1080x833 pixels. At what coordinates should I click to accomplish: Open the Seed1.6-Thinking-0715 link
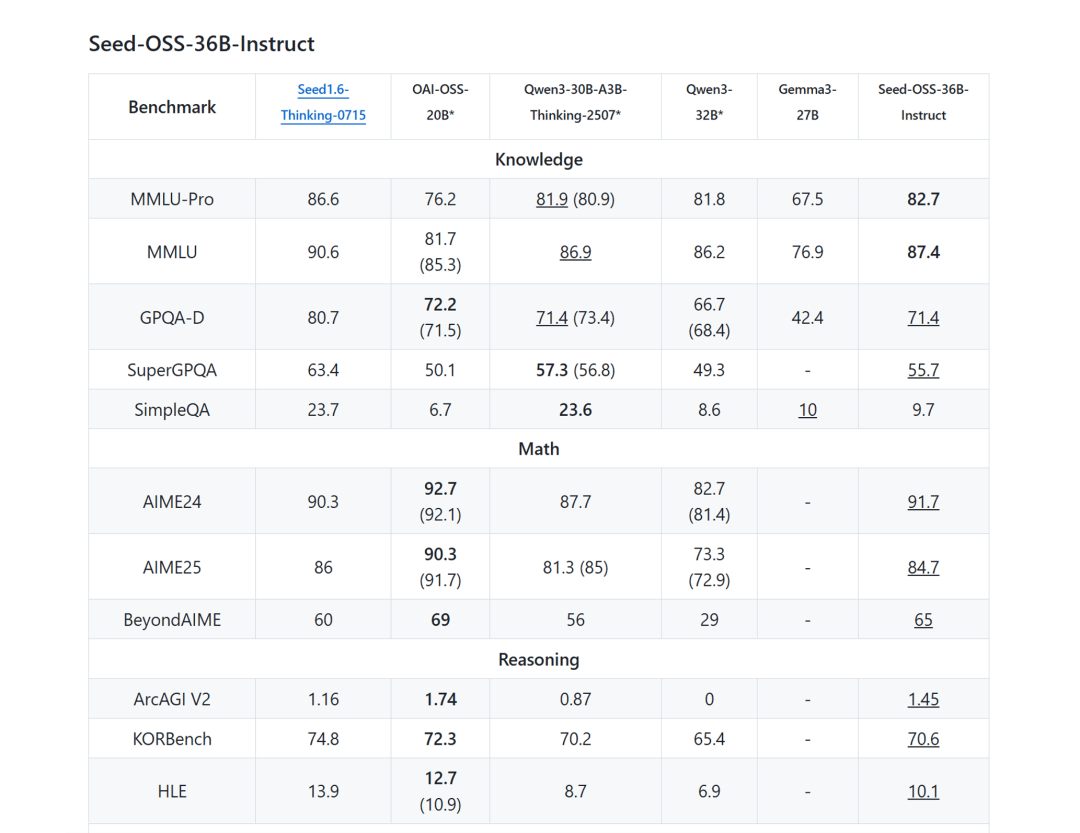(x=323, y=102)
